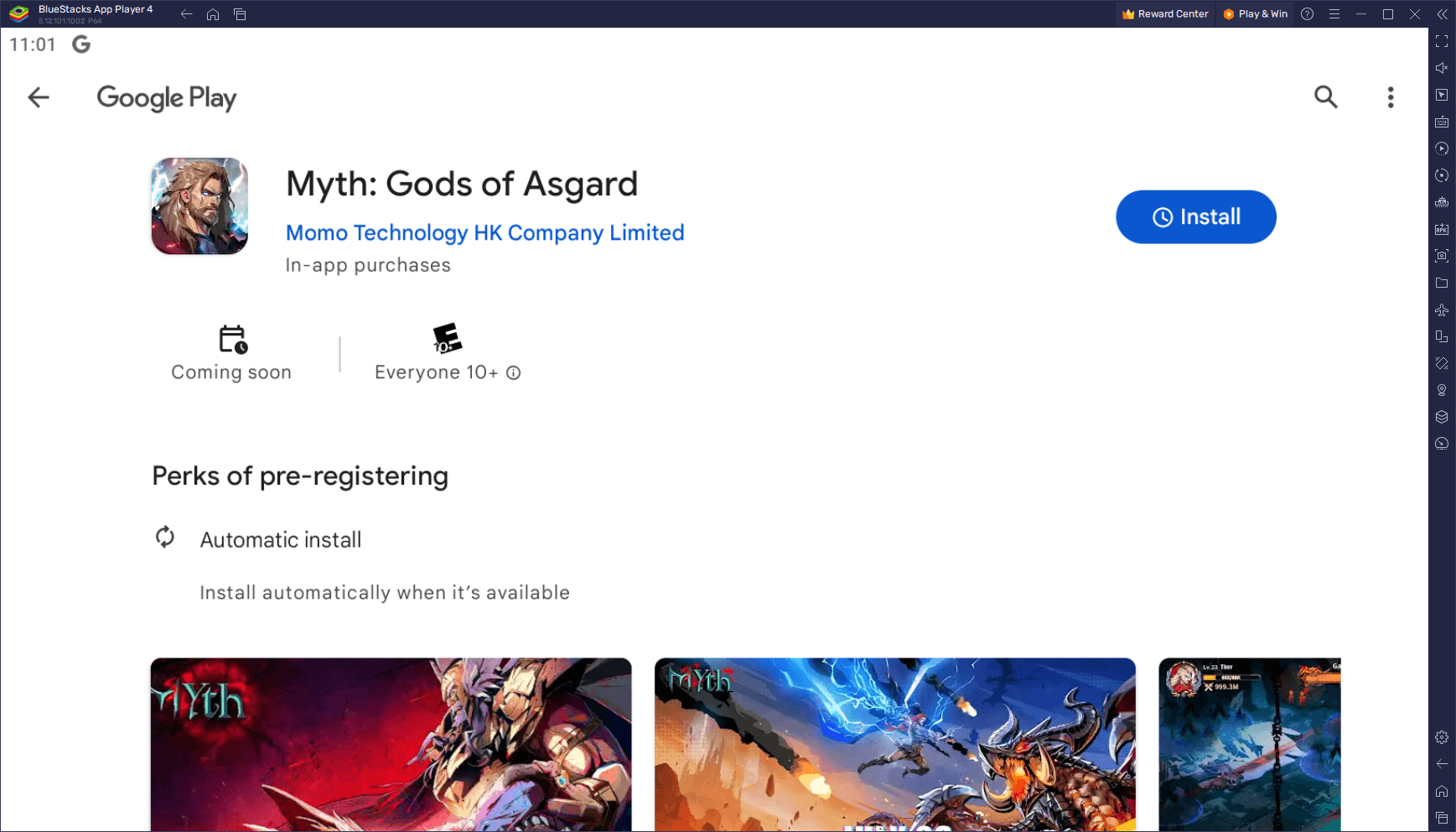This screenshot has height=832, width=1456.
Task: Click the Coming soon label
Action: click(231, 372)
